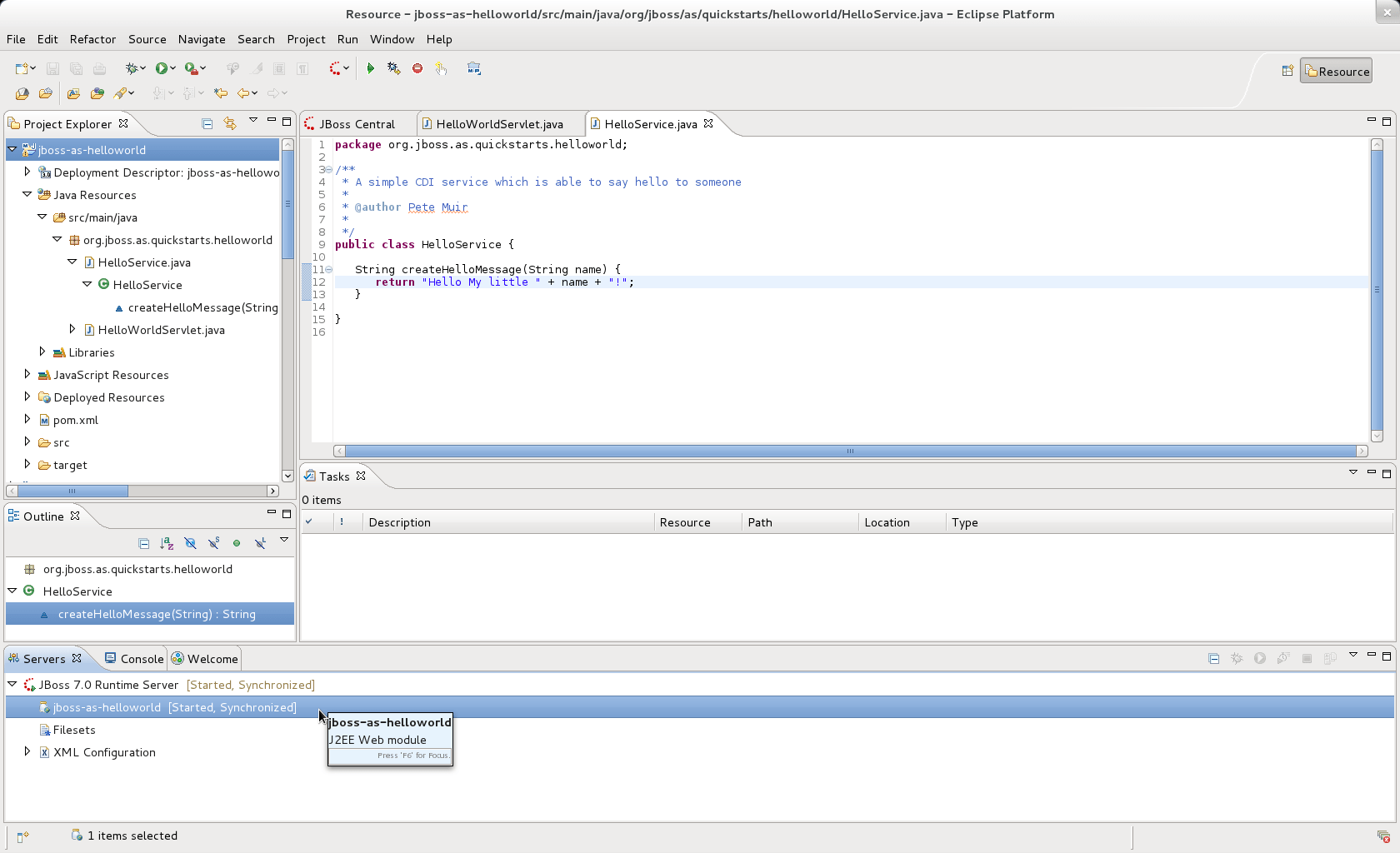This screenshot has width=1400, height=853.
Task: Click the Last Edit Location arrow icon
Action: point(220,93)
